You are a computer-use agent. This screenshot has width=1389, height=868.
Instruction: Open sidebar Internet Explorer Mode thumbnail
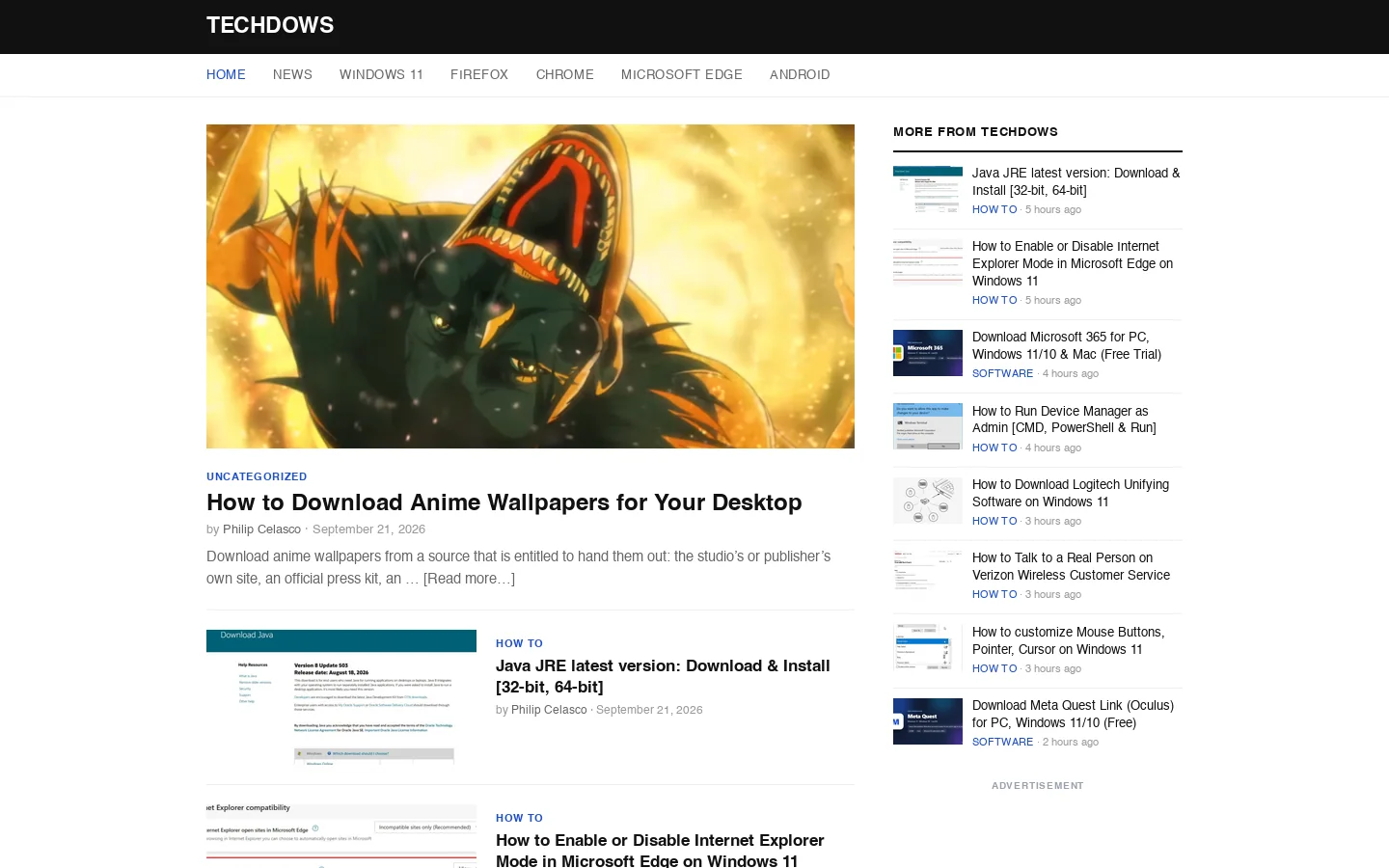pyautogui.click(x=928, y=262)
